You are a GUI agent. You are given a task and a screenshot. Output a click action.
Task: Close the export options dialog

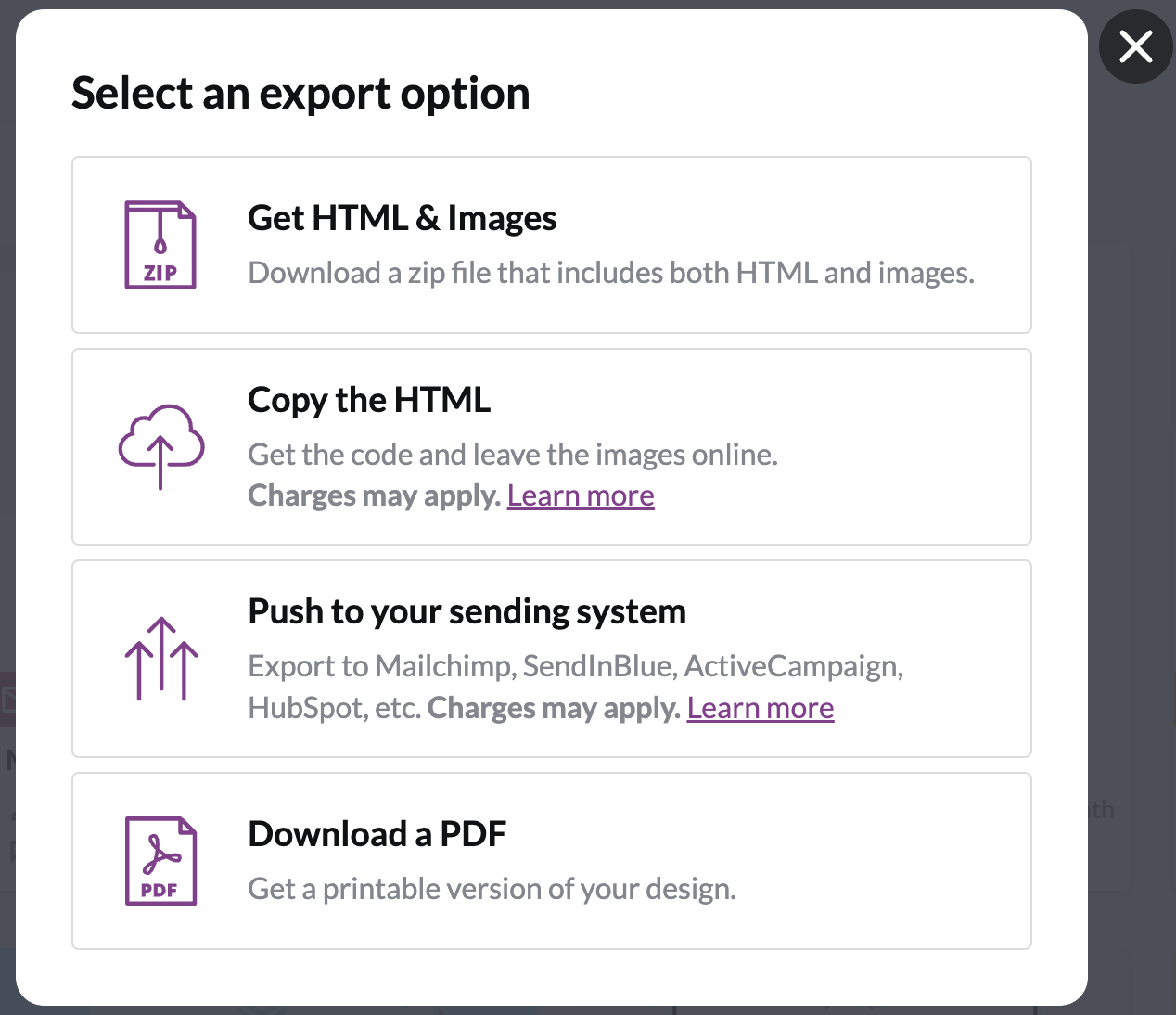pyautogui.click(x=1135, y=46)
